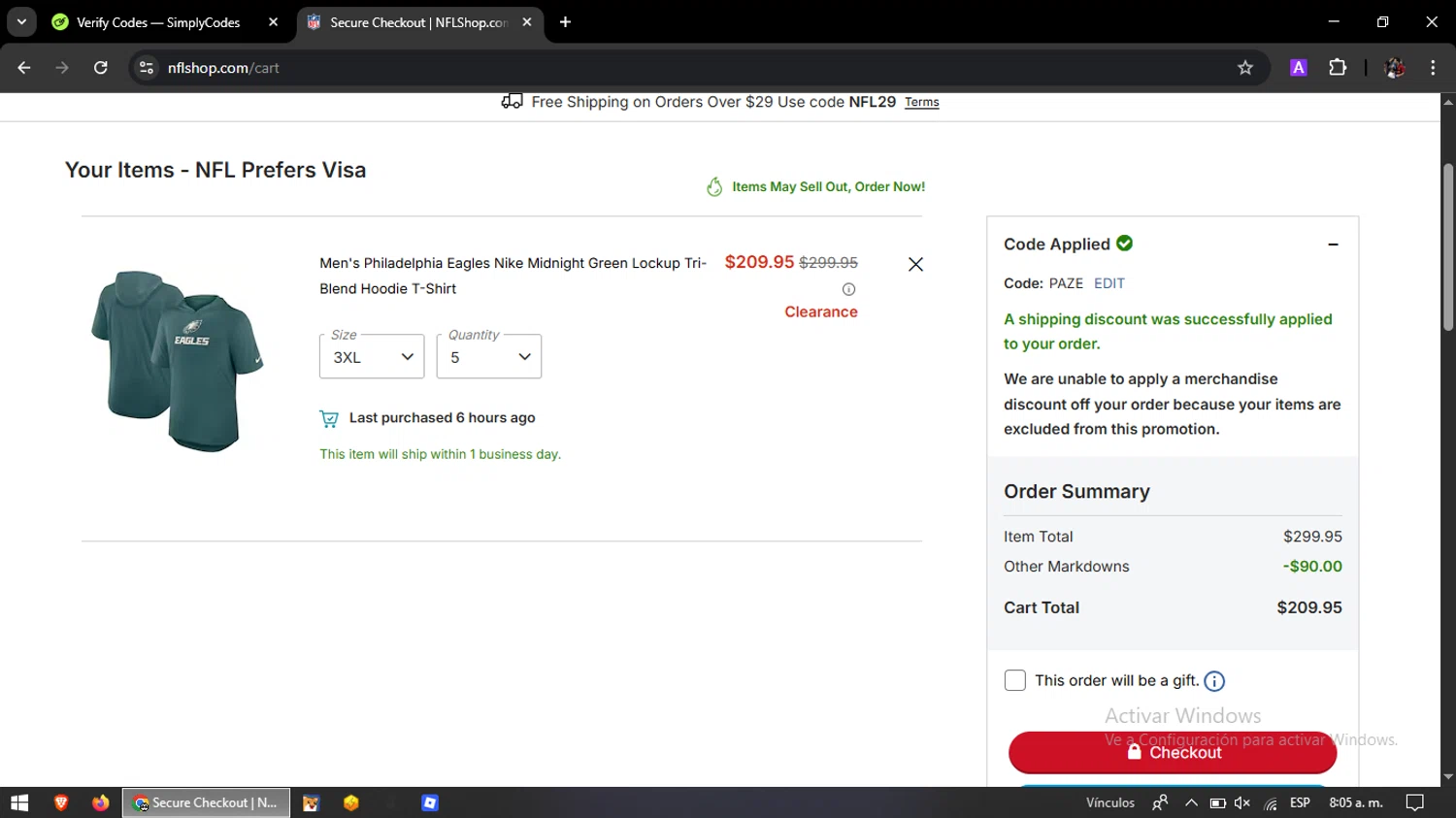Open the browser profile avatar

point(1395,68)
